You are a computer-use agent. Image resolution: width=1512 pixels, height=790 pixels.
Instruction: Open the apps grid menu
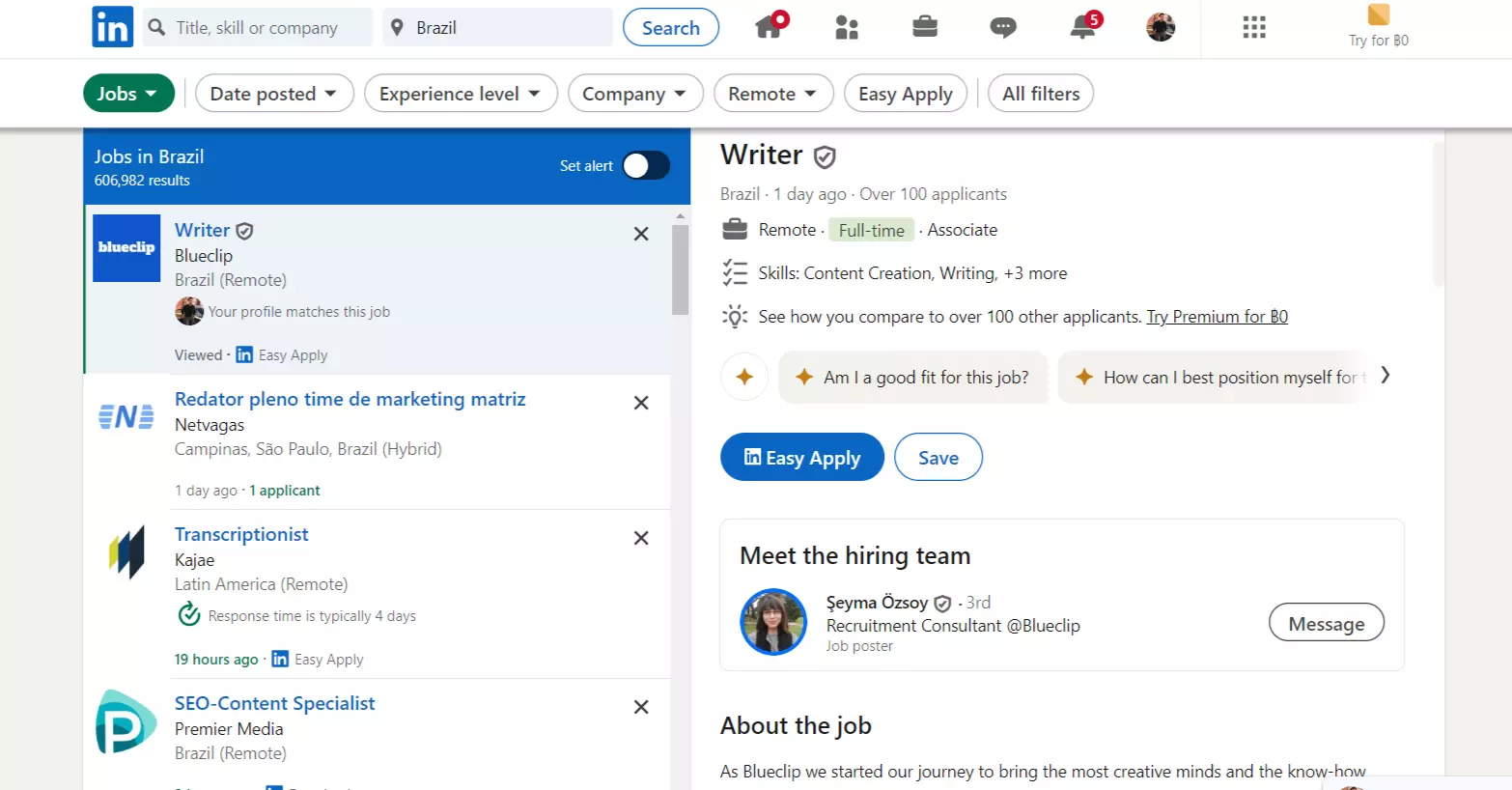(1254, 27)
